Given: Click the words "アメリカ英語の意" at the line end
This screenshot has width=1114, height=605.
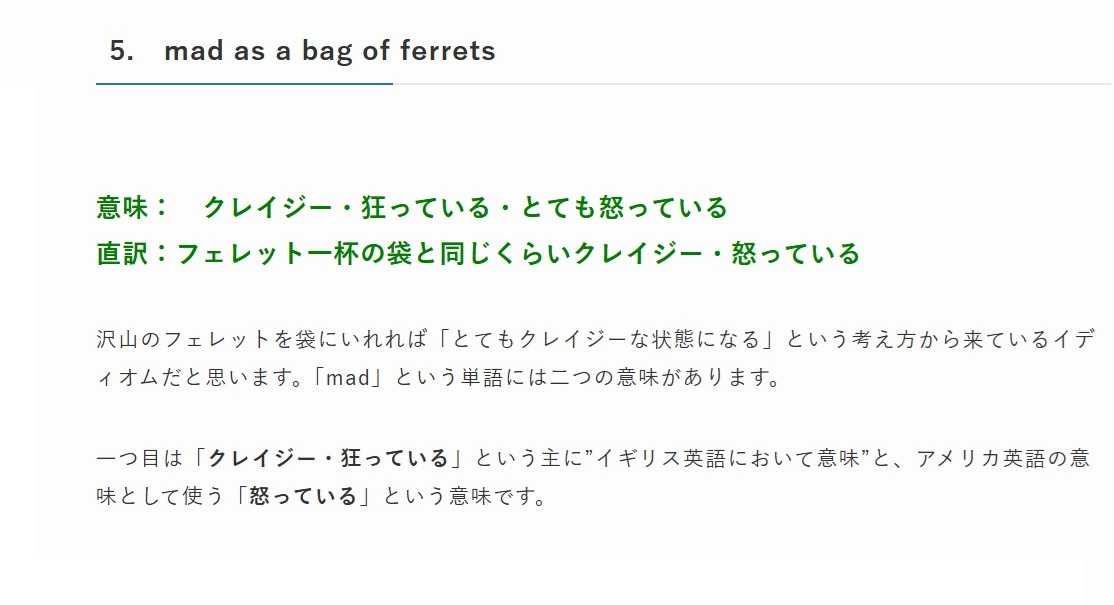Looking at the screenshot, I should point(1003,458).
